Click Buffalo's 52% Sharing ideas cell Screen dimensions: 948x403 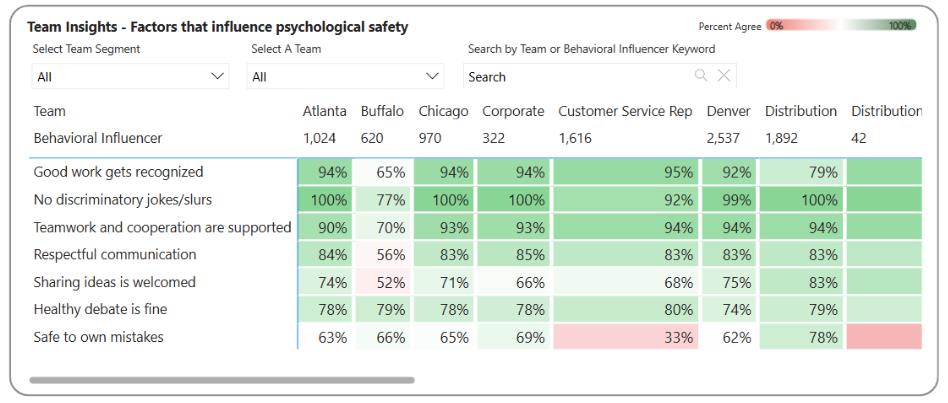click(x=382, y=282)
